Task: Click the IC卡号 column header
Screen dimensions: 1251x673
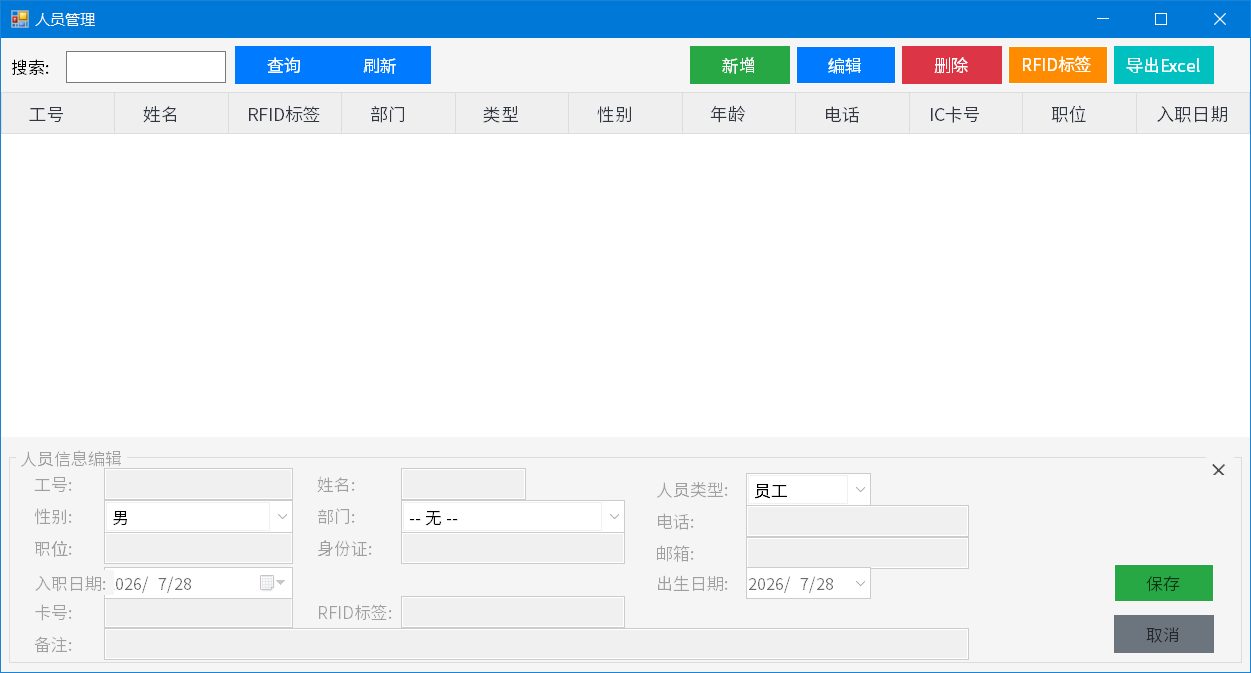Action: [x=965, y=114]
